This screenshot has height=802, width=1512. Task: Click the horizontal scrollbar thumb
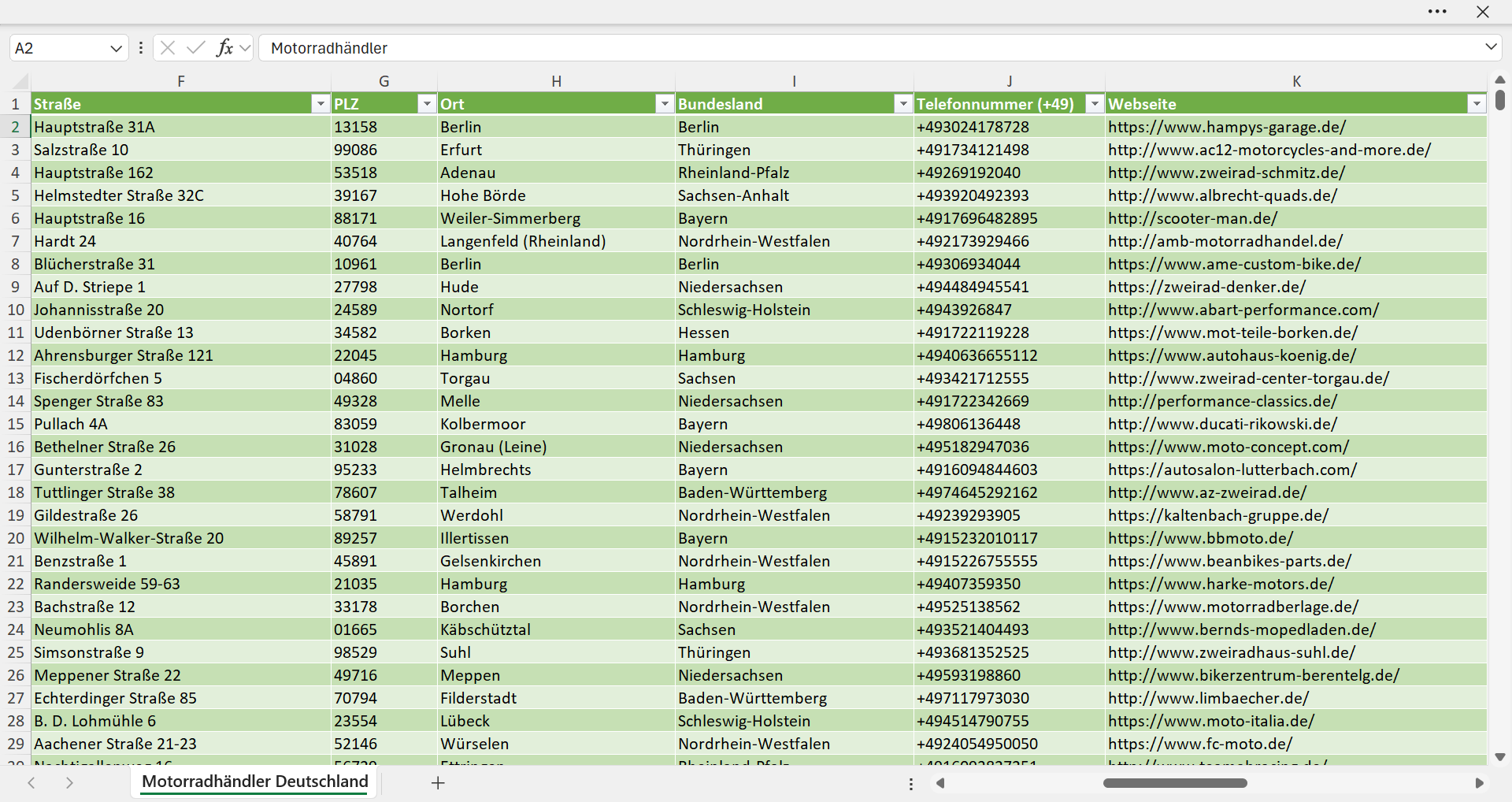1175,783
